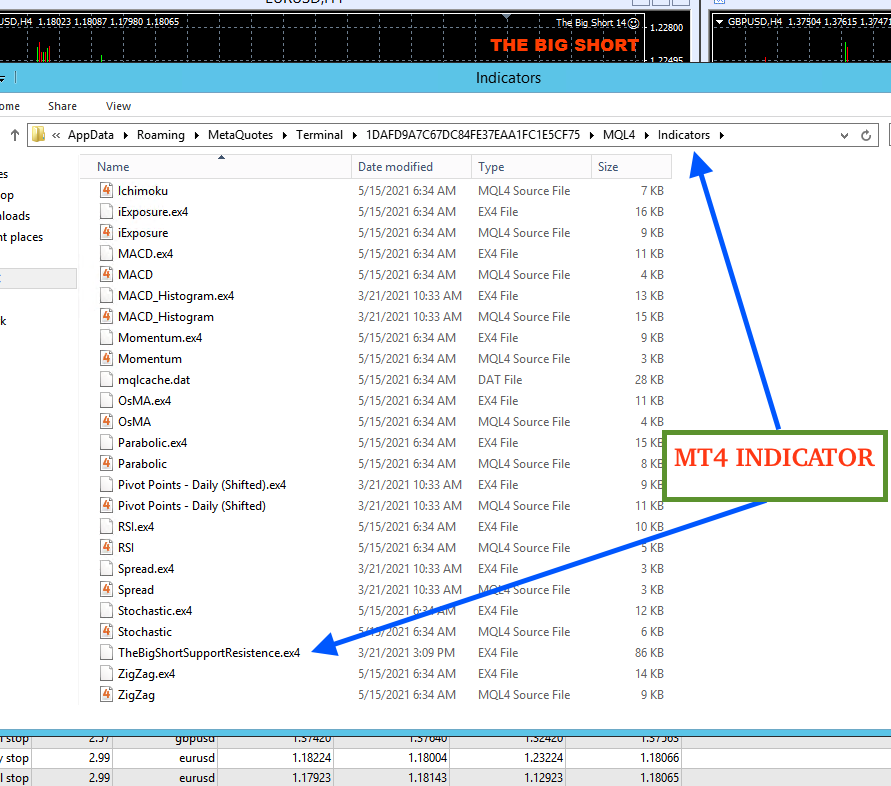Select TheBigShortSupportResistence.ex4 file
This screenshot has width=891, height=786.
pos(209,652)
